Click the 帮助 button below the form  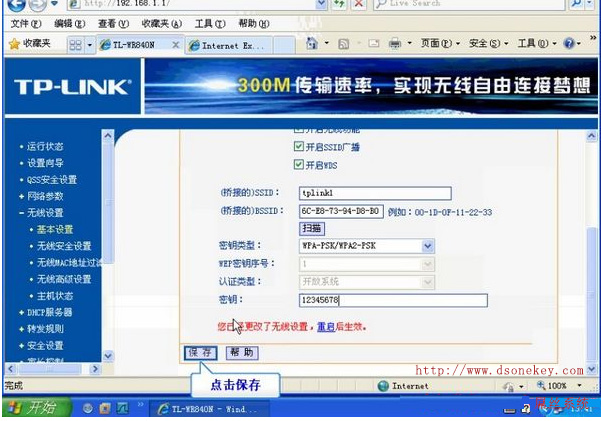pos(242,352)
